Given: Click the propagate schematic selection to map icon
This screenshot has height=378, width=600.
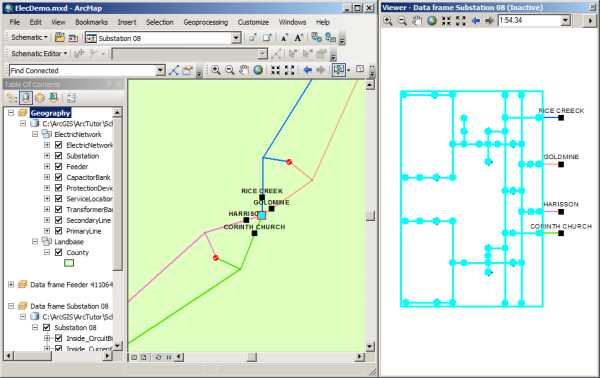Looking at the screenshot, I should 316,37.
